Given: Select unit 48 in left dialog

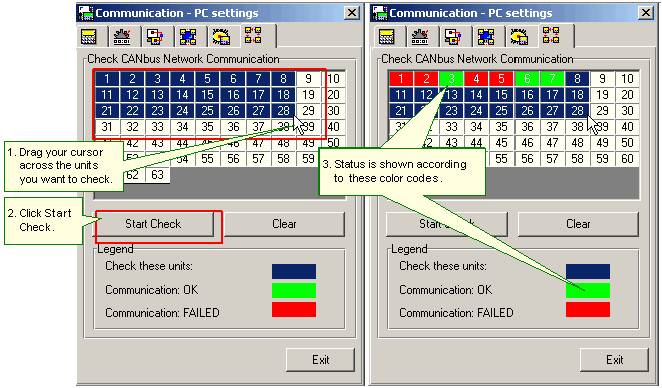Looking at the screenshot, I should pyautogui.click(x=283, y=143).
